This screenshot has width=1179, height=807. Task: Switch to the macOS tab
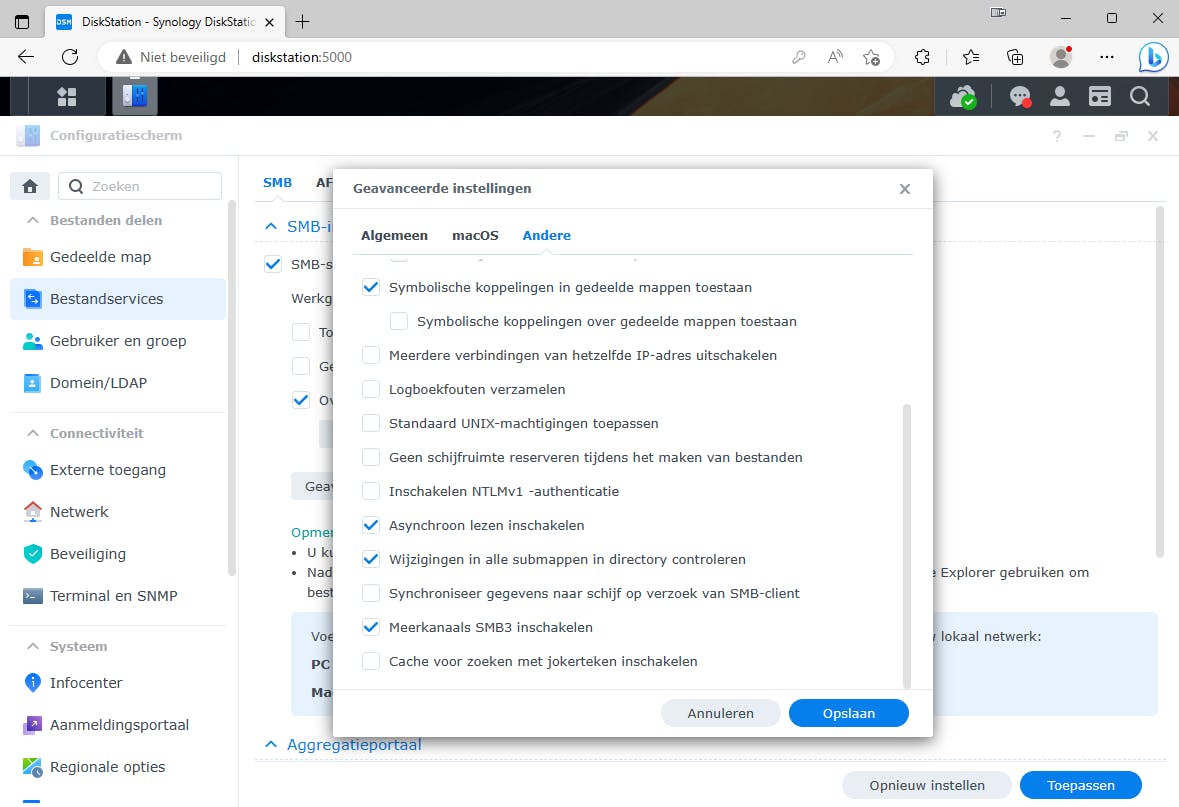(475, 235)
